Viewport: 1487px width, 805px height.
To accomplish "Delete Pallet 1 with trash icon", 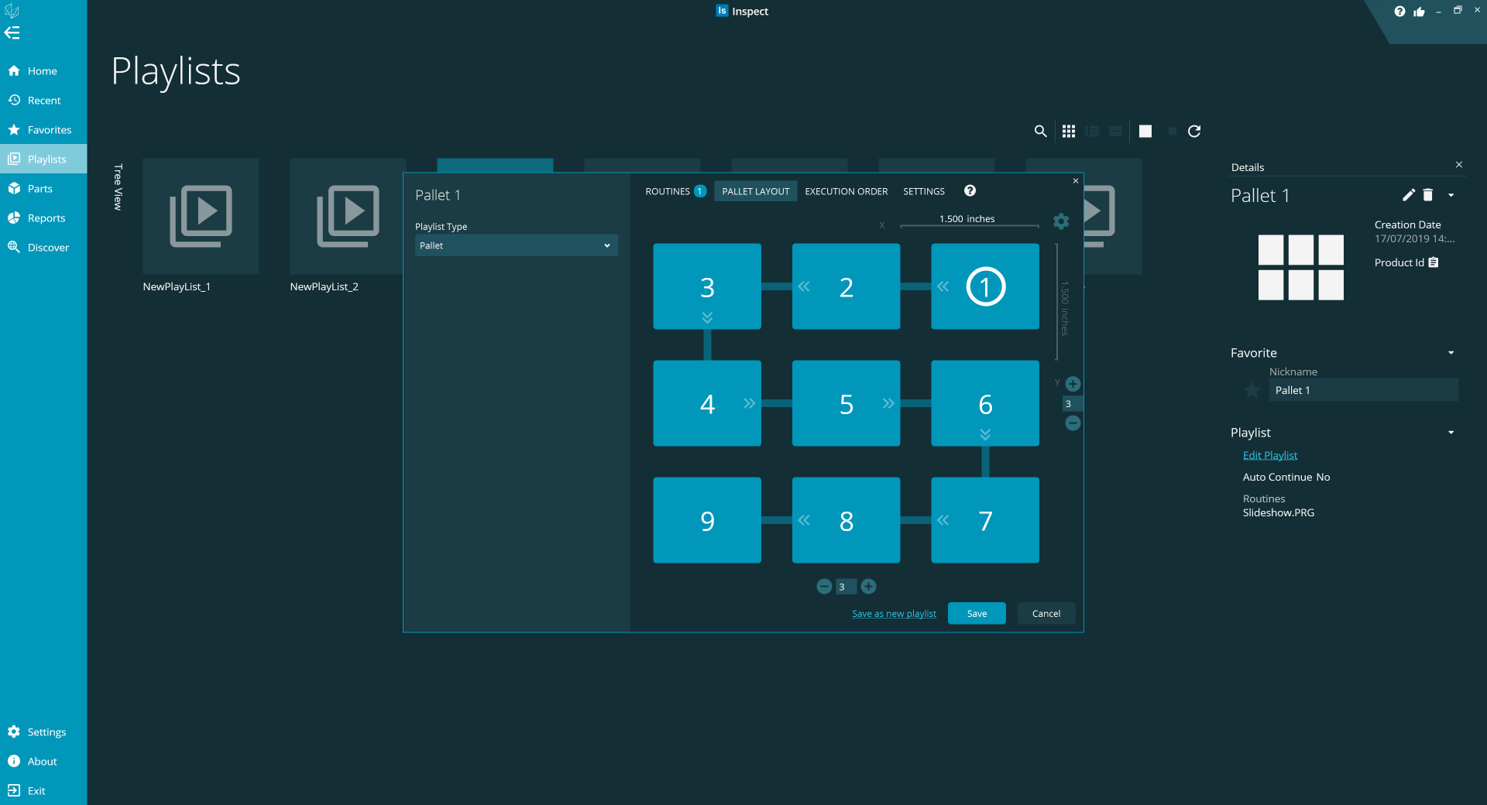I will [x=1428, y=195].
